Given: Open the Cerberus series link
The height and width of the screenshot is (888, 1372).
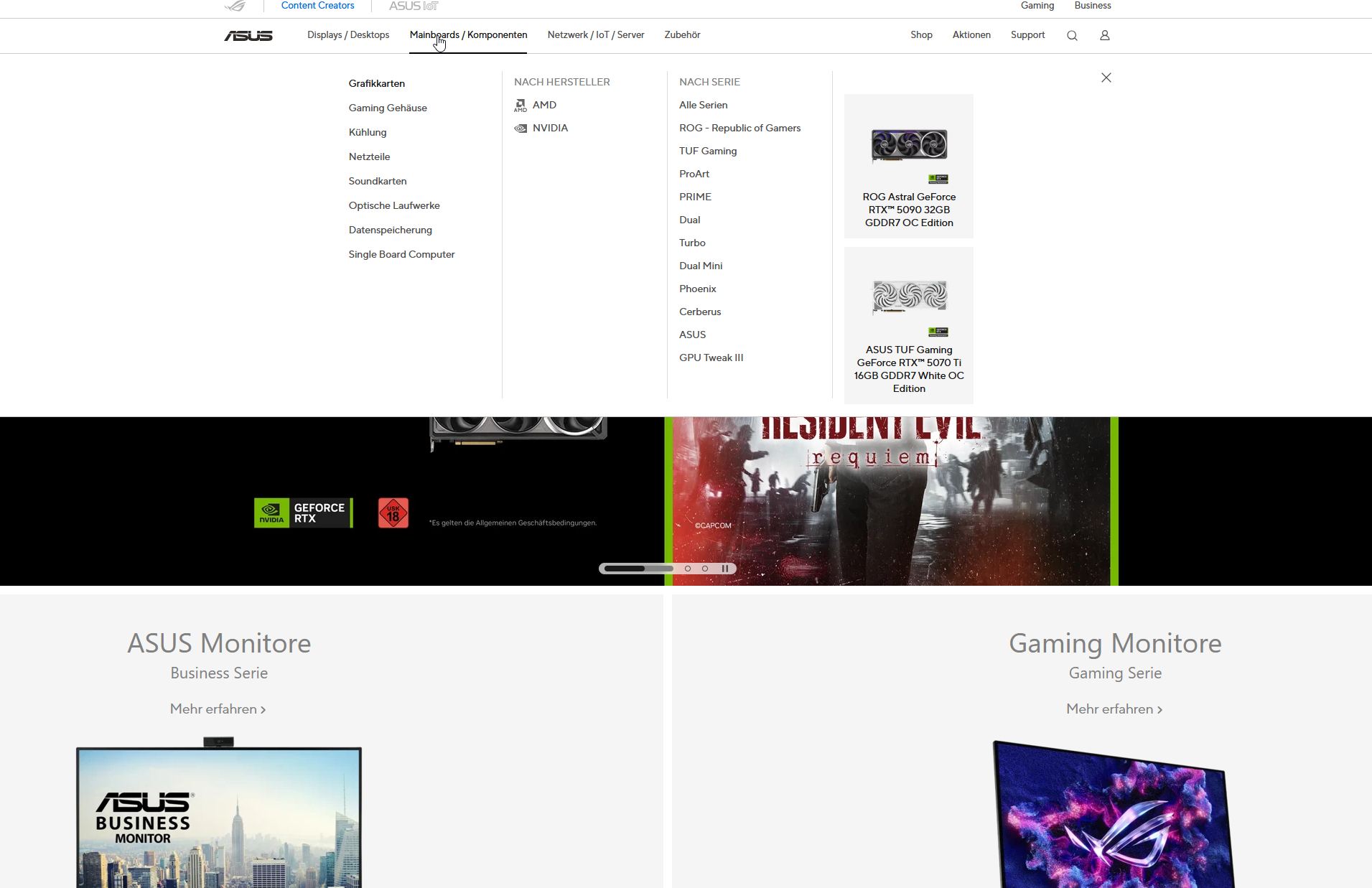Looking at the screenshot, I should click(x=700, y=312).
